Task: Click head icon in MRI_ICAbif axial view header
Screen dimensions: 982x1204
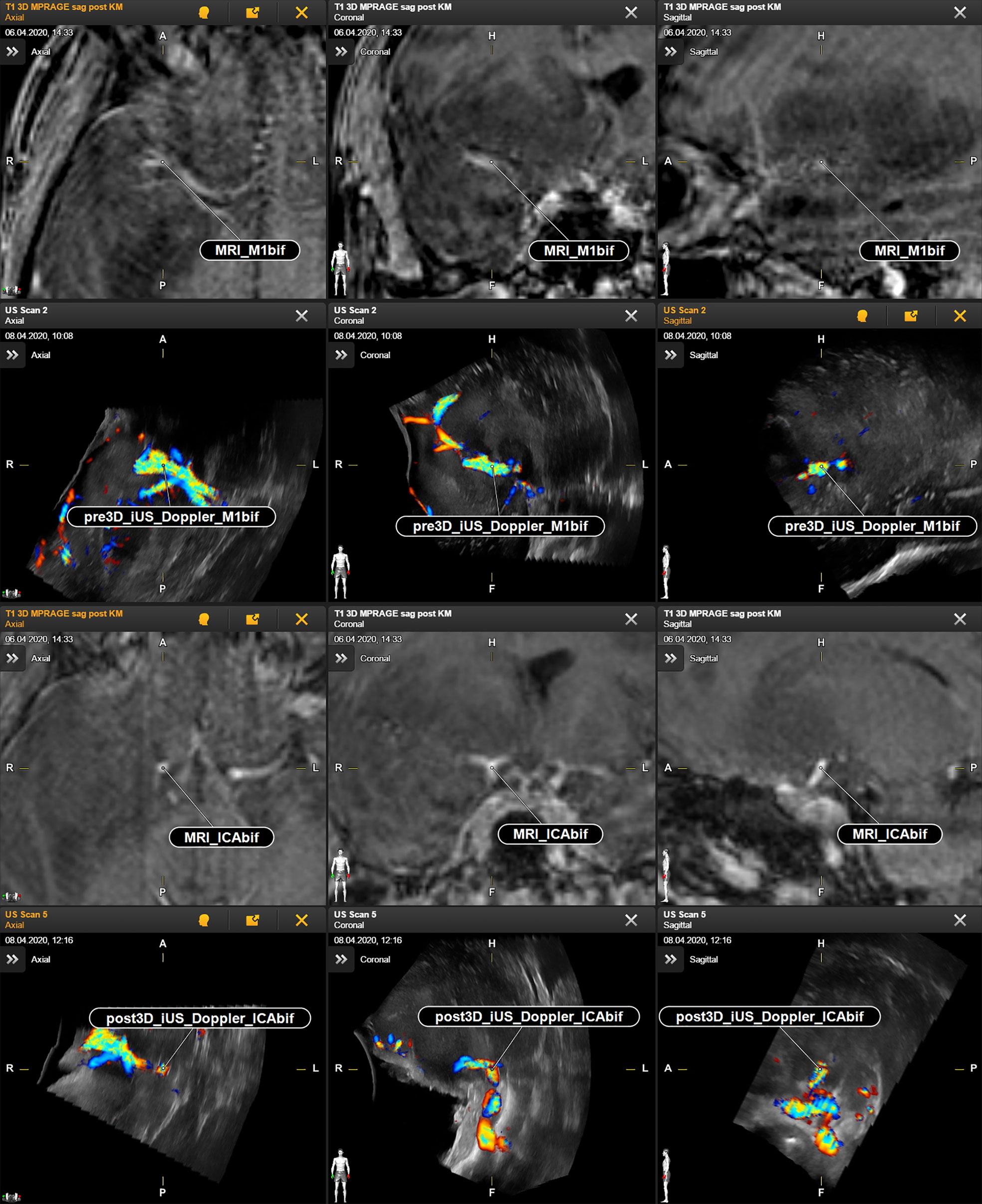Action: 204,619
